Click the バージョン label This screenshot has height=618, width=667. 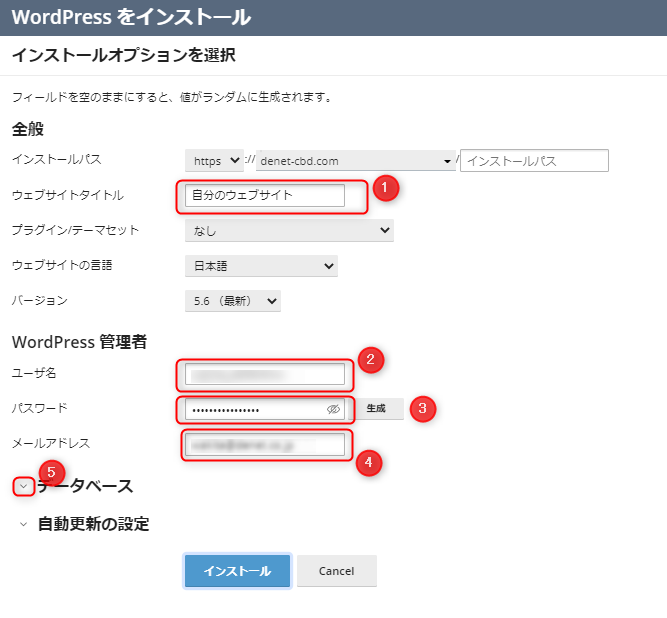(x=40, y=301)
